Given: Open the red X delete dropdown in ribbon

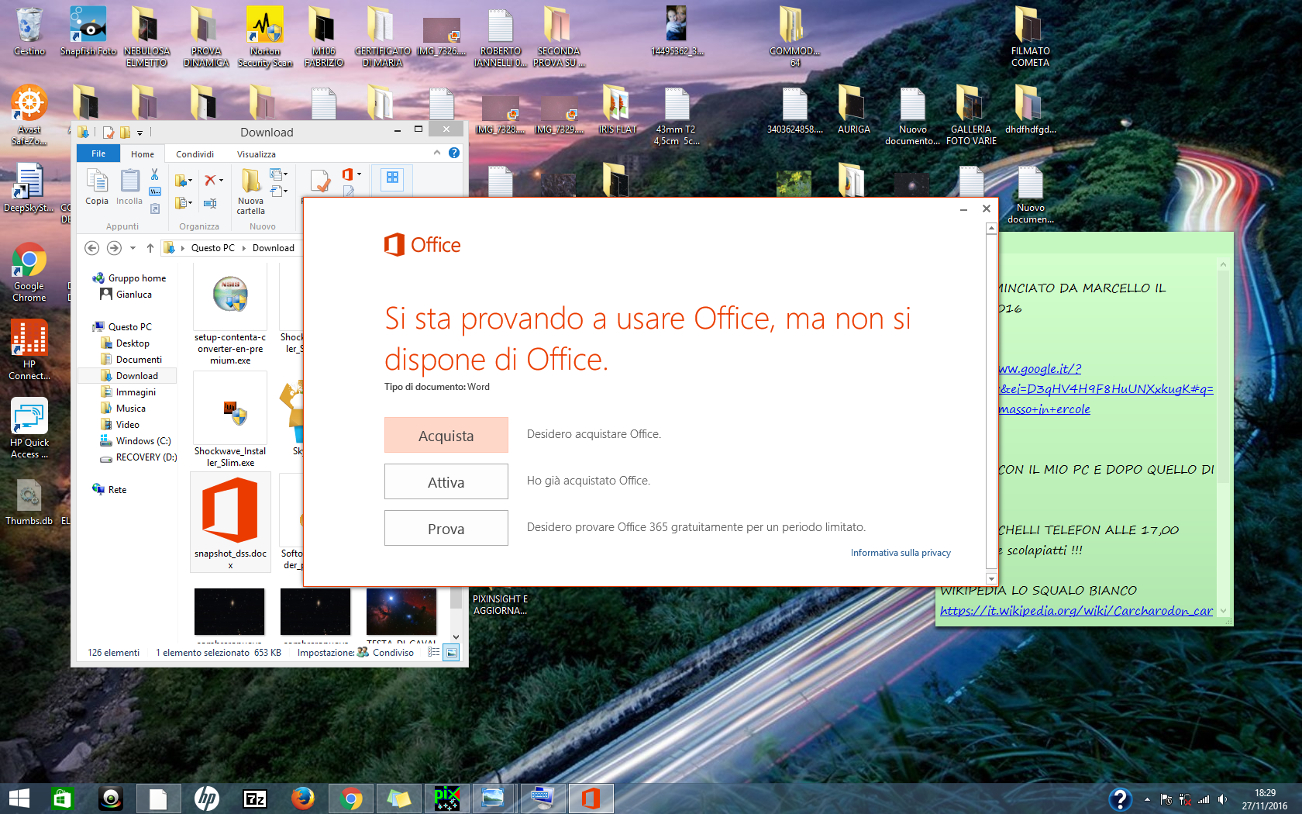Looking at the screenshot, I should tap(222, 180).
